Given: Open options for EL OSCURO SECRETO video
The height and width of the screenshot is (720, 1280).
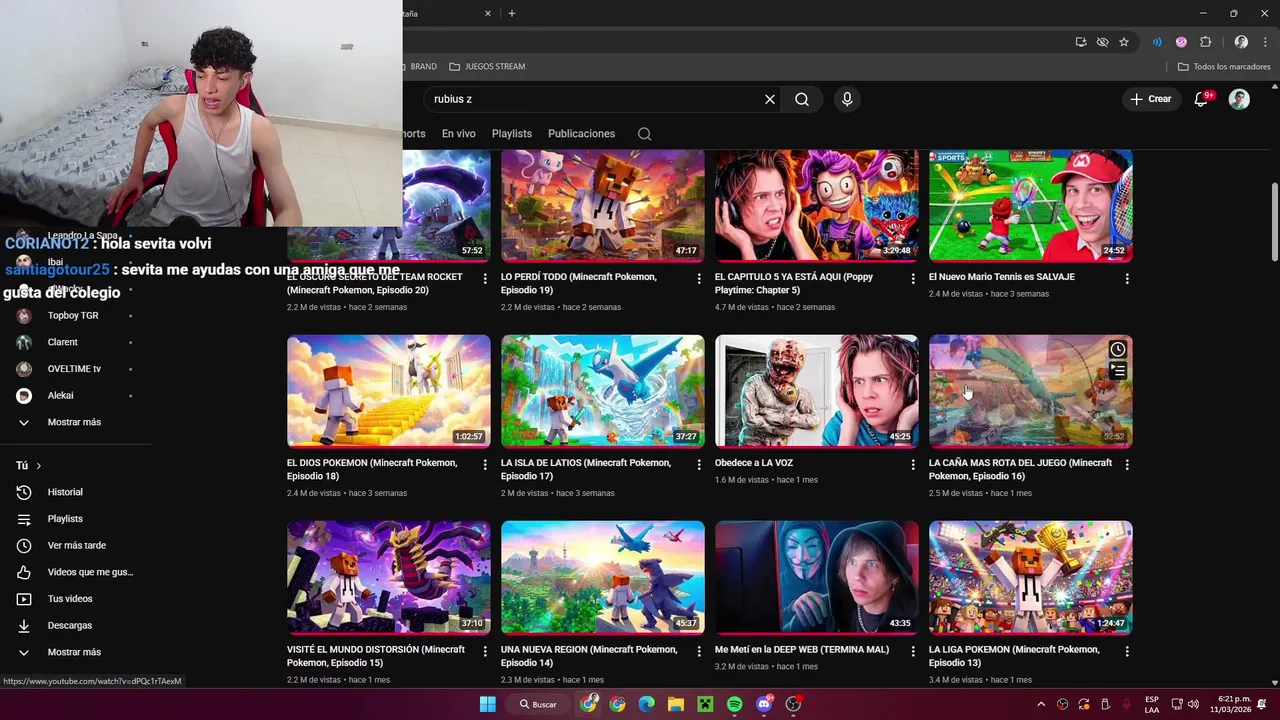Looking at the screenshot, I should (485, 278).
